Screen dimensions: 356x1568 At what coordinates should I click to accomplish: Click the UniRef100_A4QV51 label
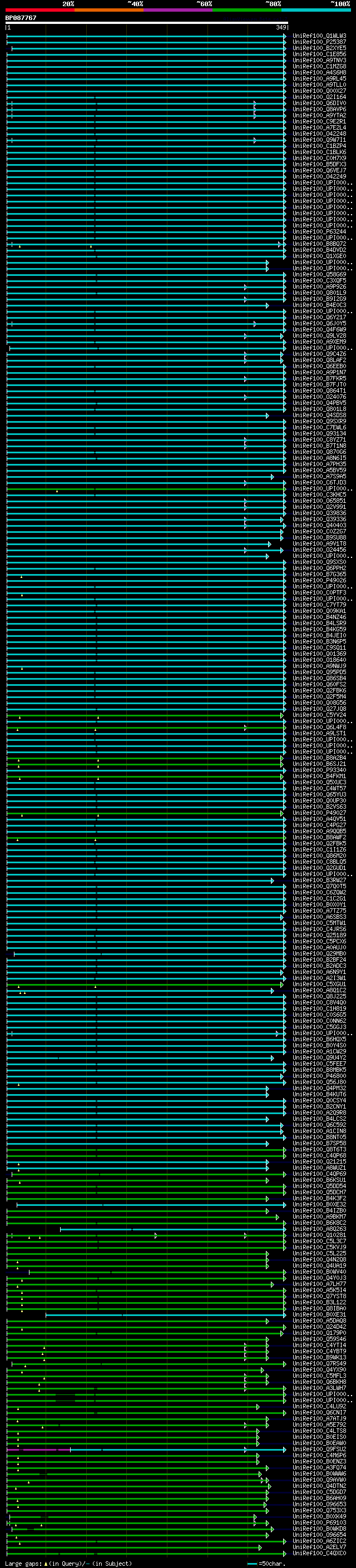point(319,819)
